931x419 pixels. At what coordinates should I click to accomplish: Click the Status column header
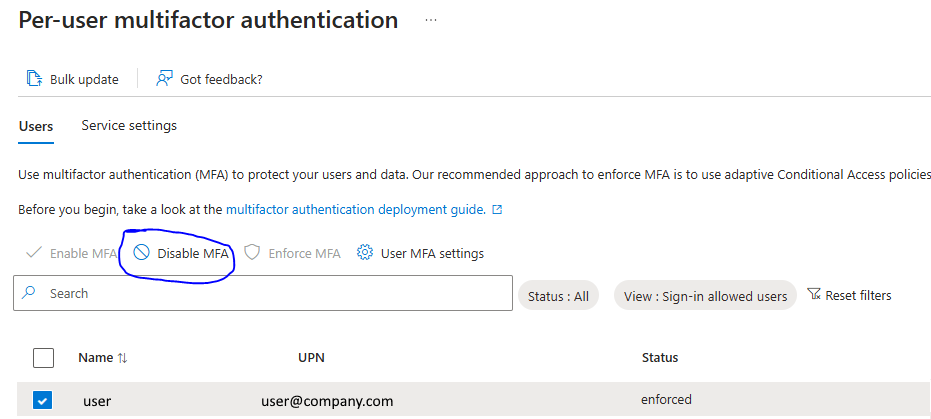[x=660, y=358]
